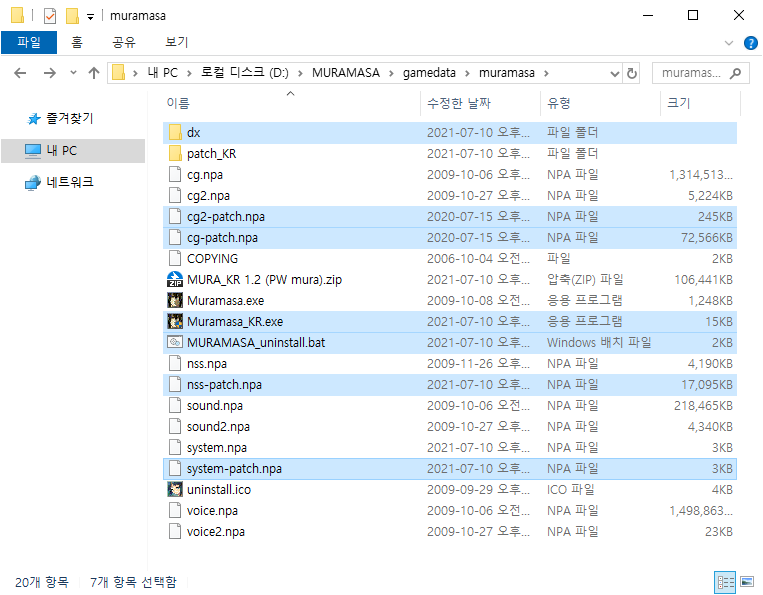The image size is (763, 595).
Task: Click the 72,566KB size of cg-patch.npa
Action: (707, 237)
